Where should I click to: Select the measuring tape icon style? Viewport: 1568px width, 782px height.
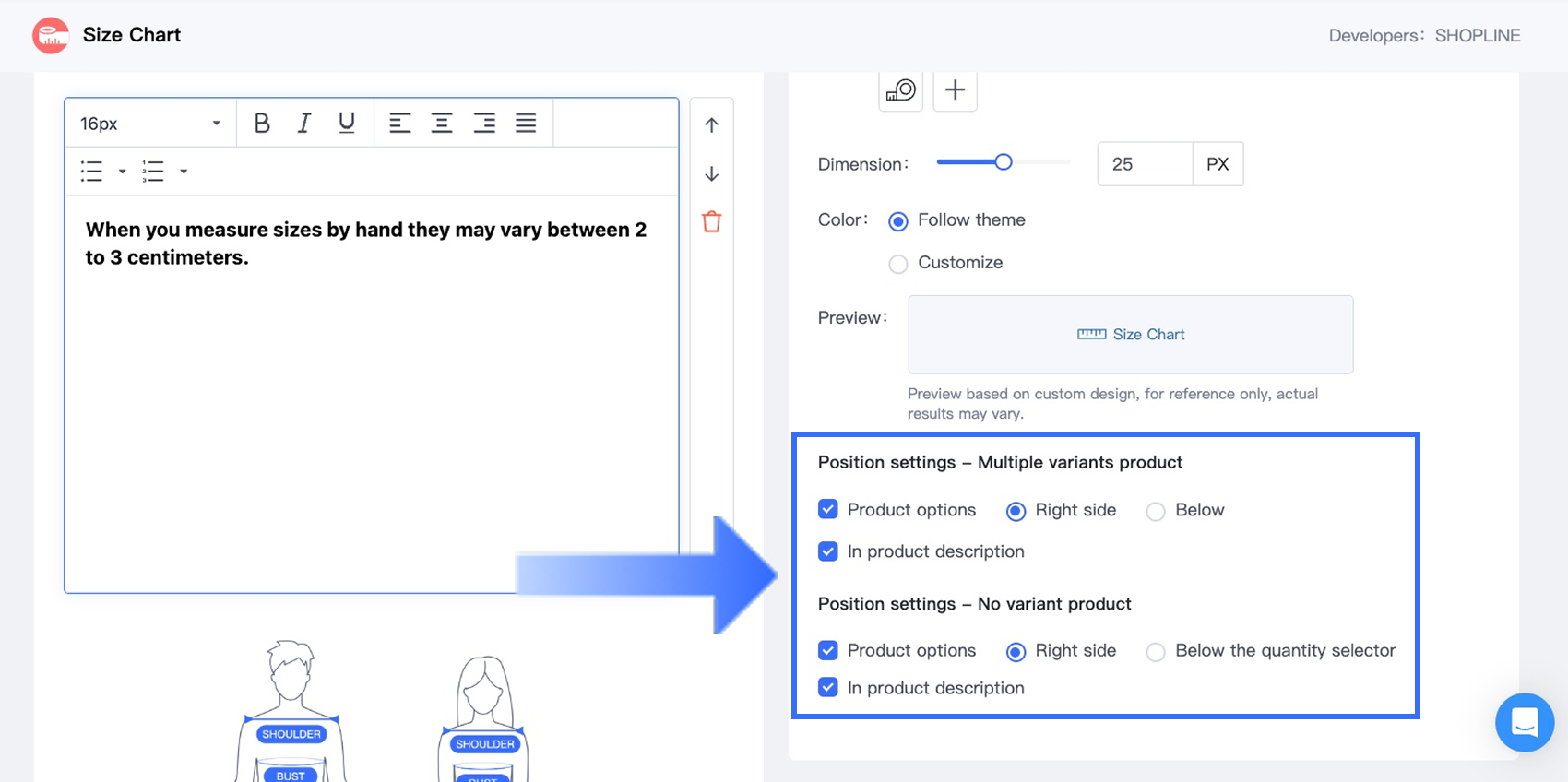coord(900,90)
